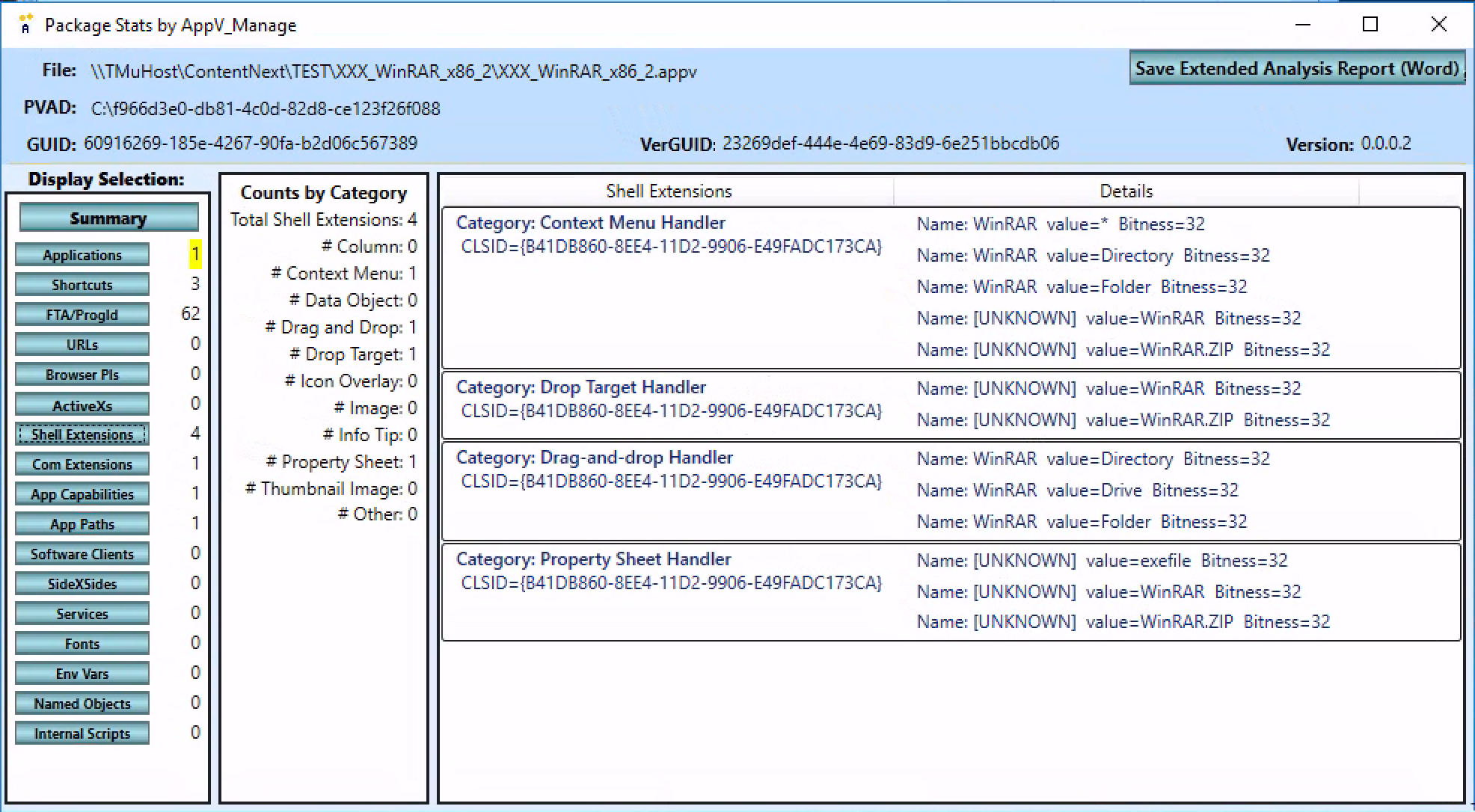This screenshot has height=812, width=1475.
Task: Open Browser PIs section
Action: click(x=82, y=375)
